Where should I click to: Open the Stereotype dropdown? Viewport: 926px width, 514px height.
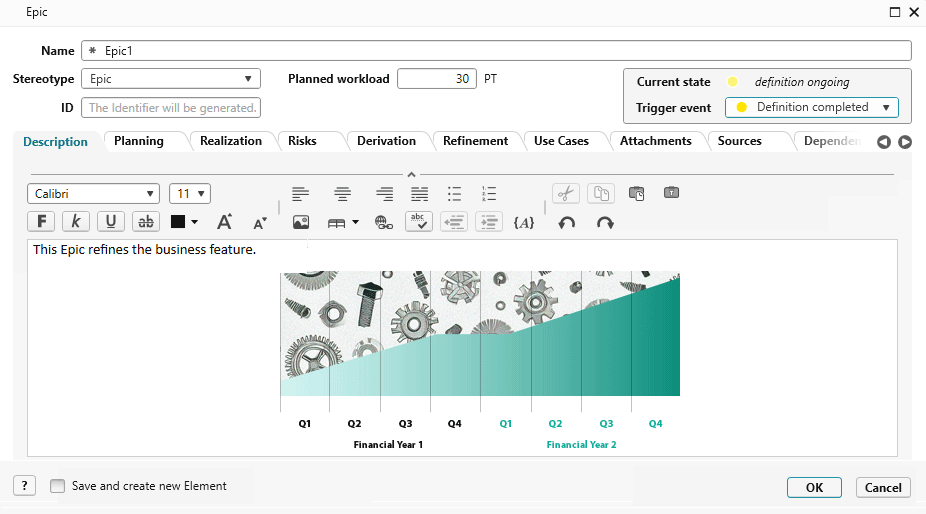pos(170,79)
